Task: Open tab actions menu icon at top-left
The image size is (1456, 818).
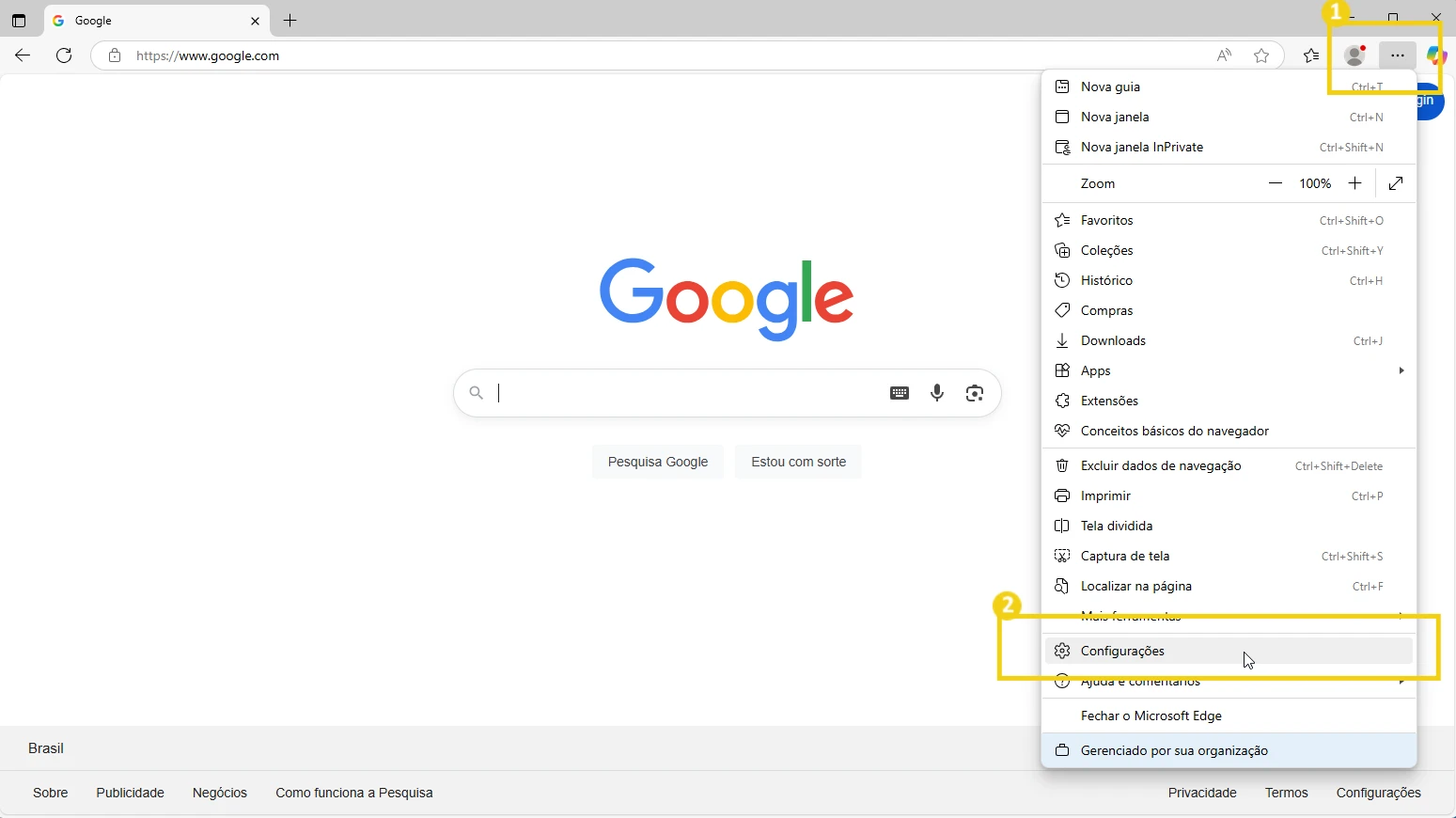Action: pos(19,21)
